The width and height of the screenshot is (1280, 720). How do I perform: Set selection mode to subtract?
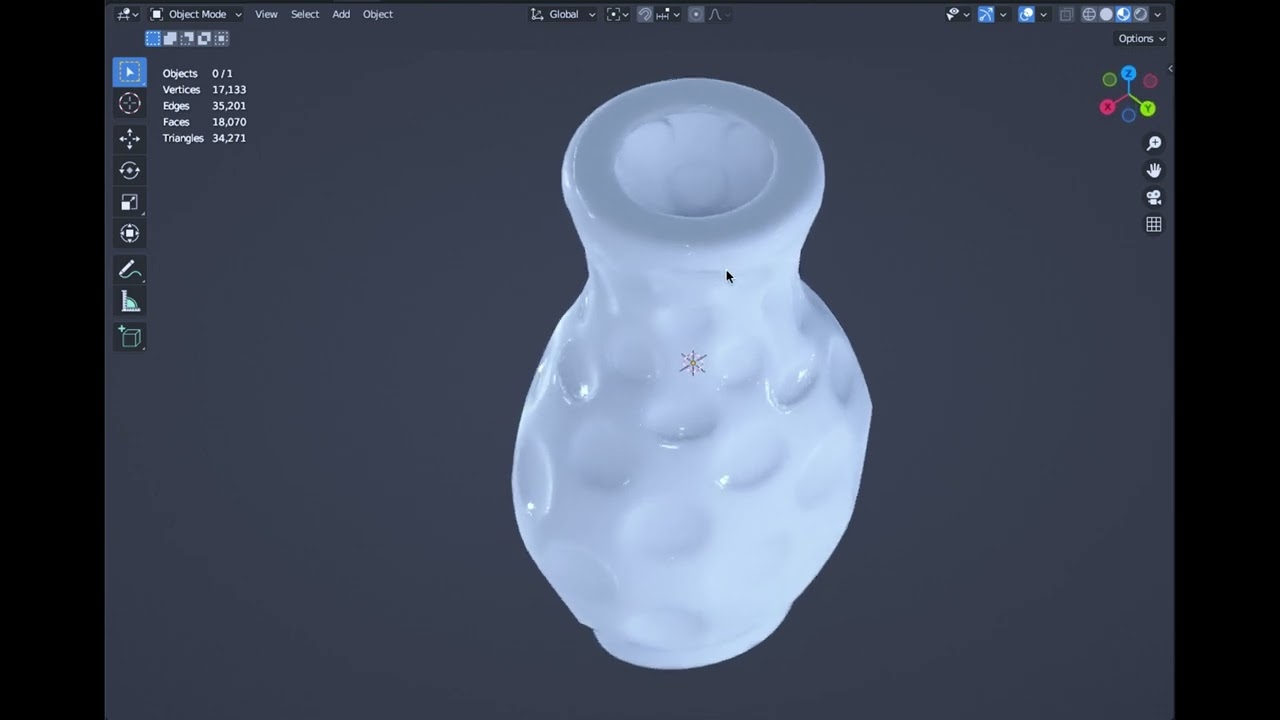[x=187, y=38]
